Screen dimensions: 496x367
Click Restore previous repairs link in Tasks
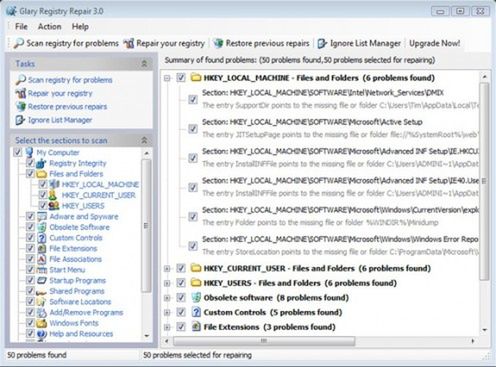[x=67, y=107]
